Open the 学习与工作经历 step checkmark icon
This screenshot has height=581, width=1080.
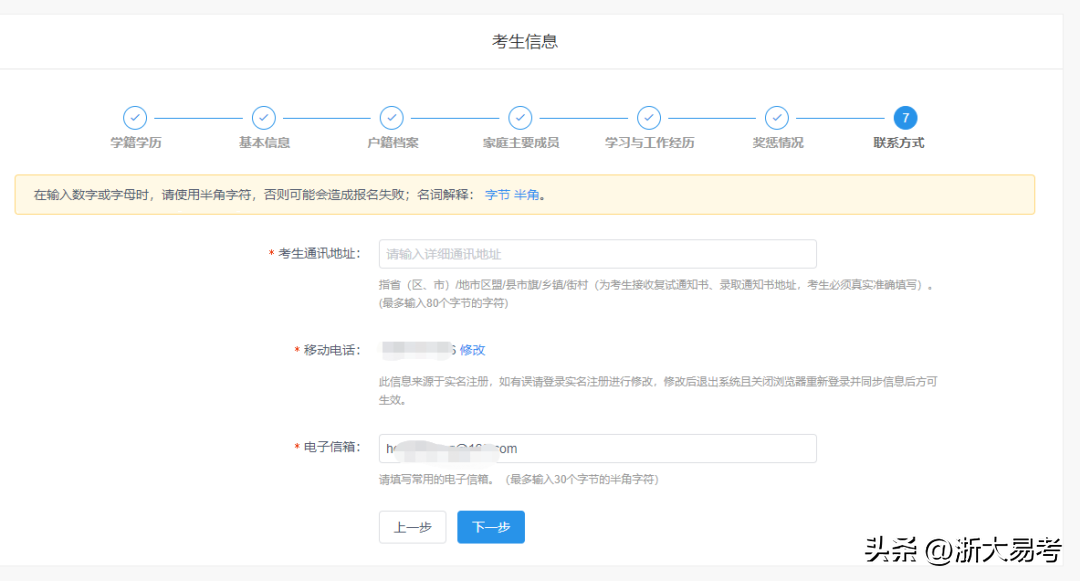[x=649, y=118]
